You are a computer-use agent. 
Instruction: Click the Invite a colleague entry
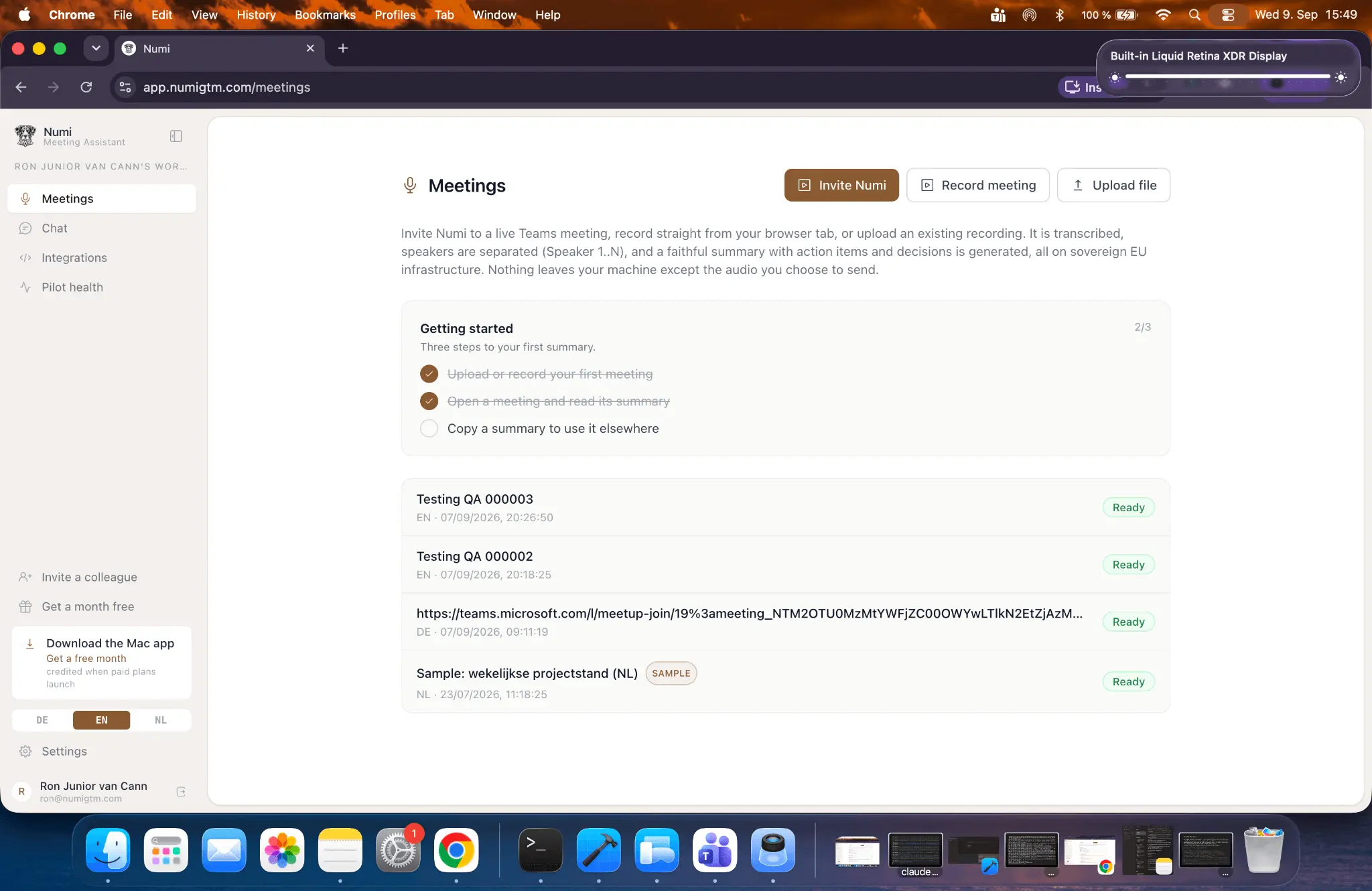tap(101, 577)
